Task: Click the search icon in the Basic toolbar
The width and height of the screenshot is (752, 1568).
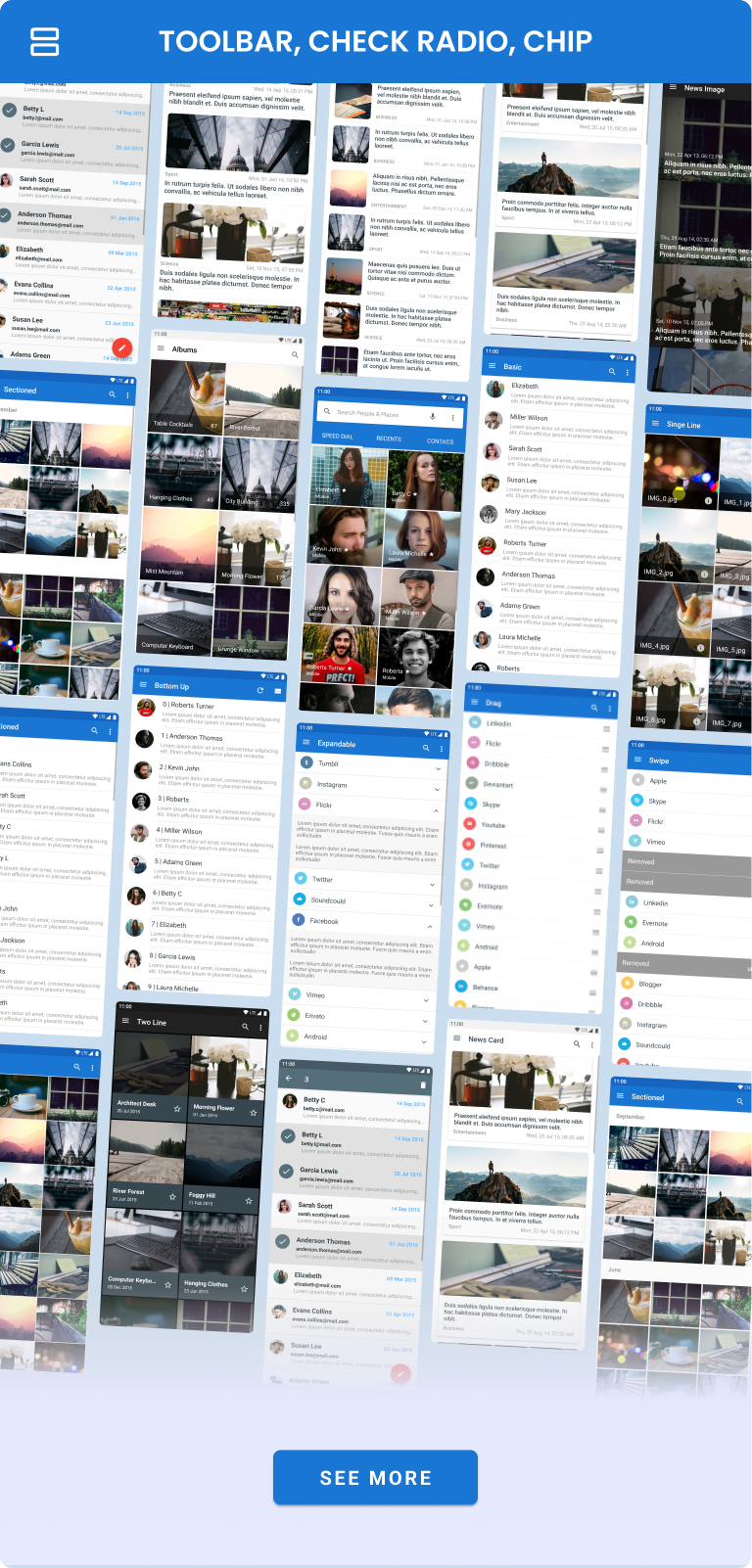Action: [x=612, y=372]
